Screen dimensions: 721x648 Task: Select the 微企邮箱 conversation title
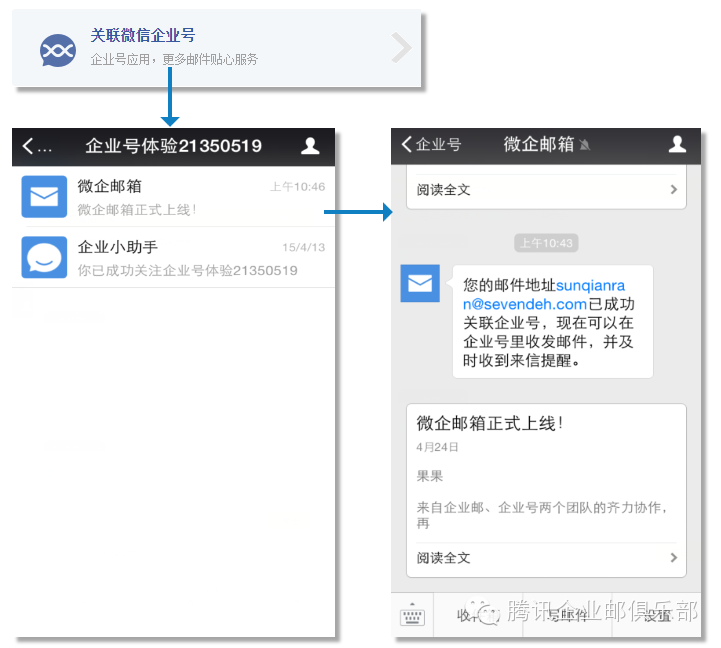point(109,186)
